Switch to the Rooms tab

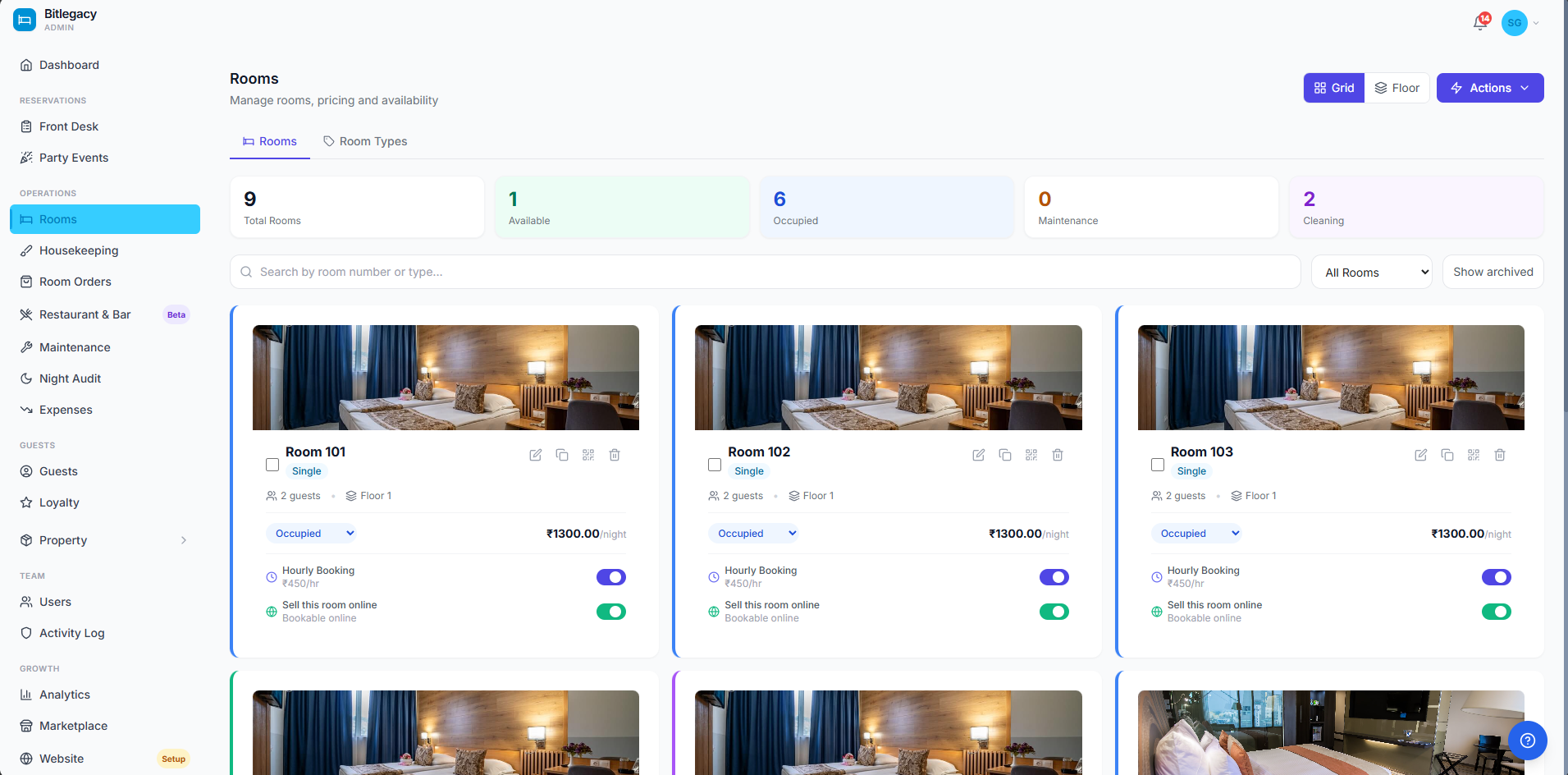tap(270, 141)
